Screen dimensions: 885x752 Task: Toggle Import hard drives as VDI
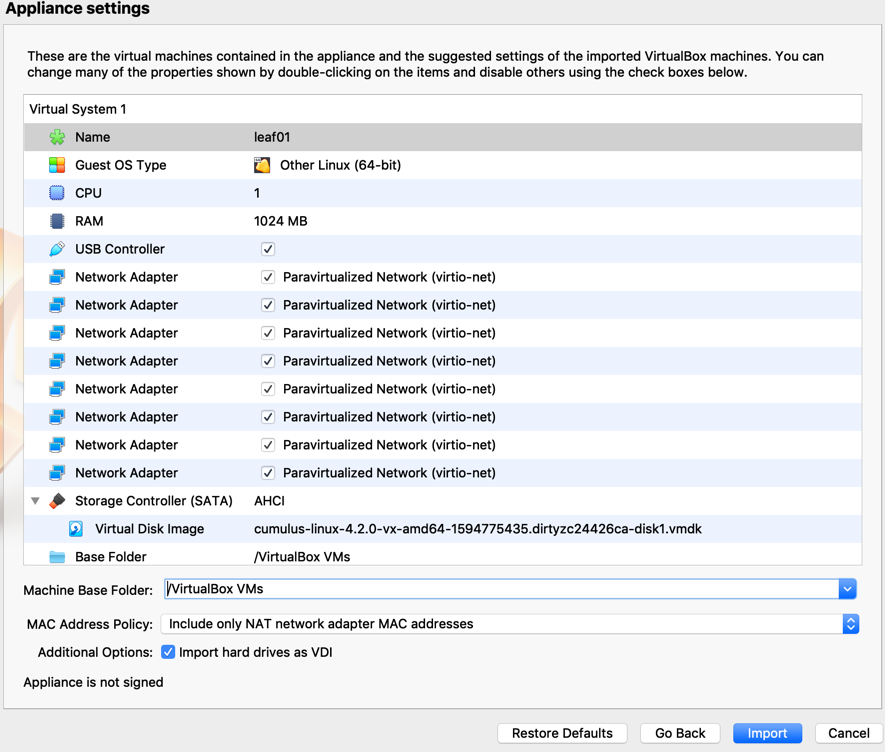[168, 652]
